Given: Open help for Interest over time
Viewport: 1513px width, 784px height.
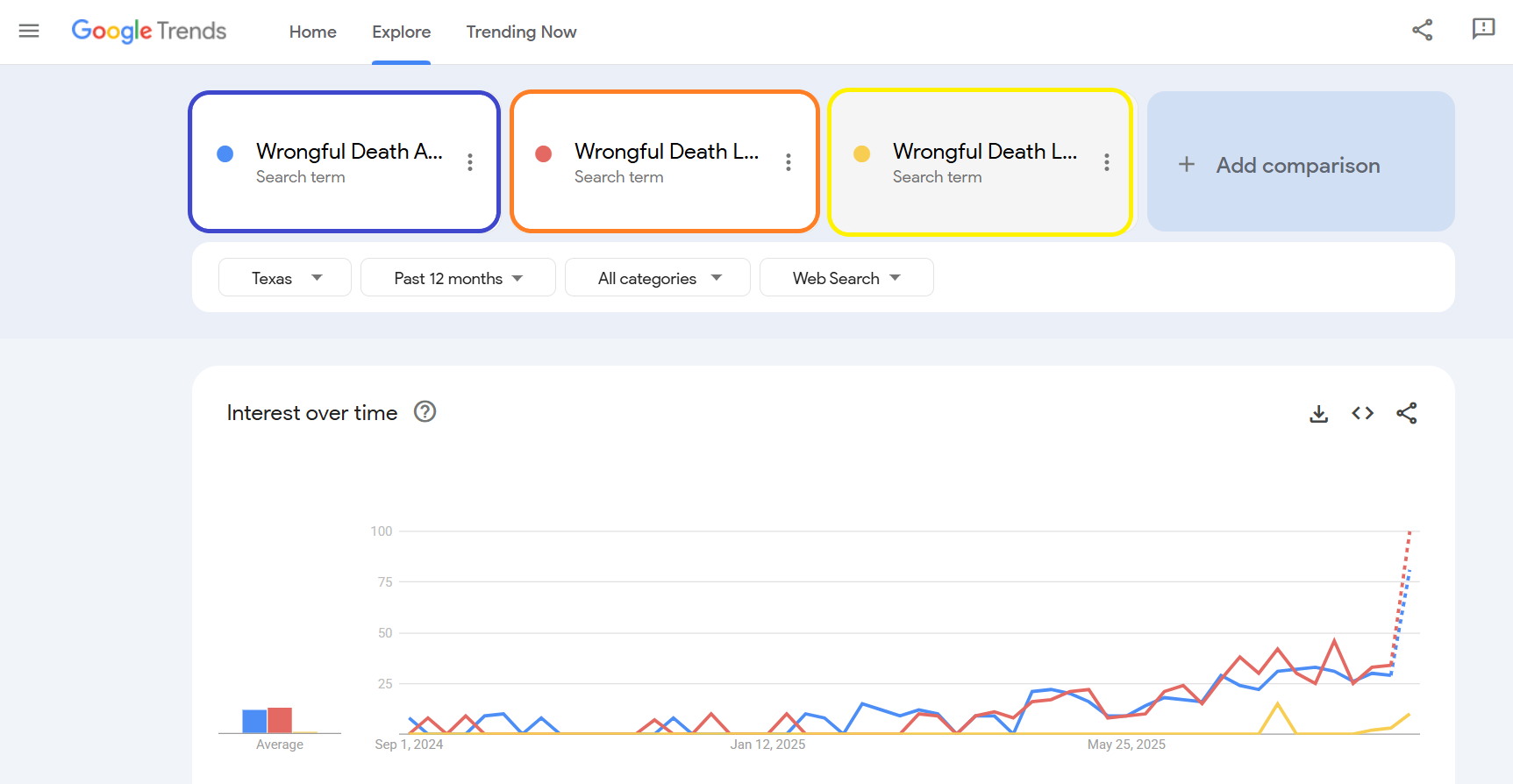Looking at the screenshot, I should click(x=425, y=412).
